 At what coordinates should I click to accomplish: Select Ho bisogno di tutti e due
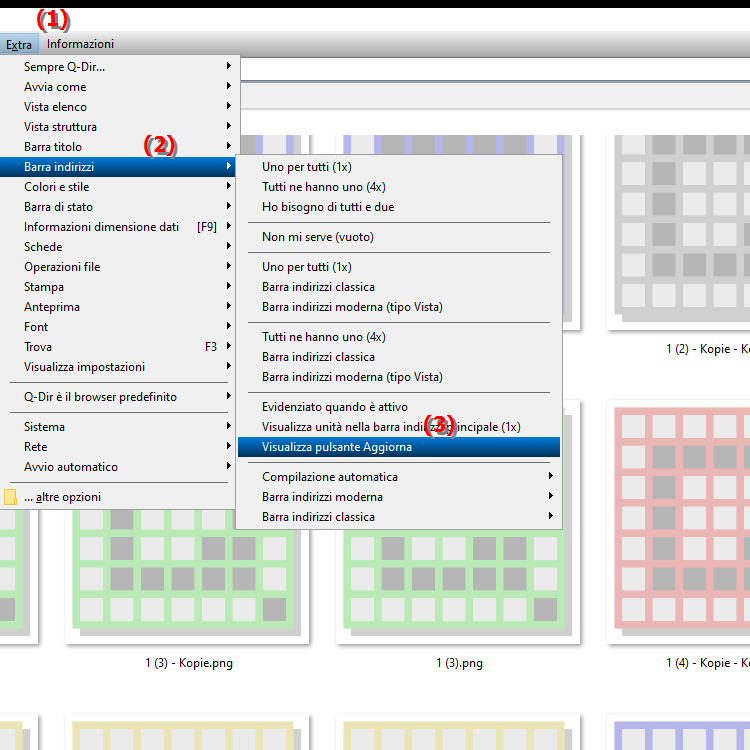click(x=399, y=207)
